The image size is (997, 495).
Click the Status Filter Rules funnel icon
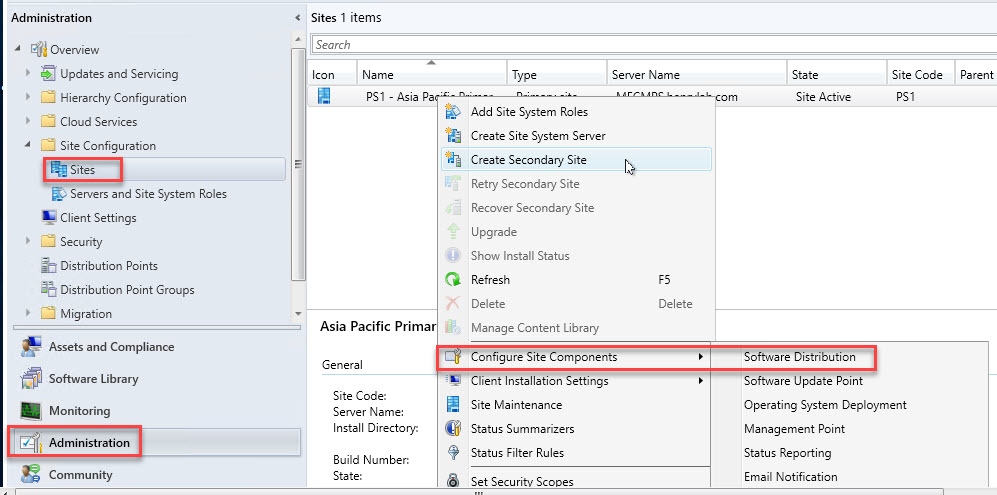[x=453, y=453]
